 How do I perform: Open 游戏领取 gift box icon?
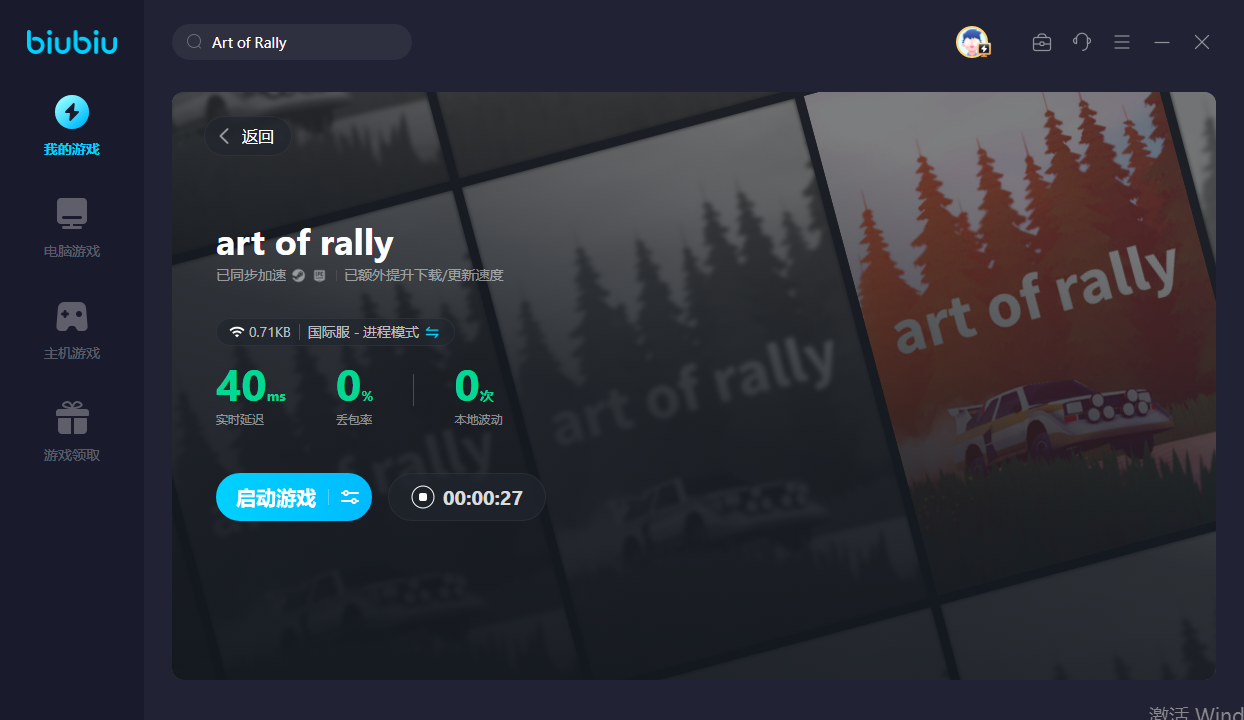pos(72,418)
